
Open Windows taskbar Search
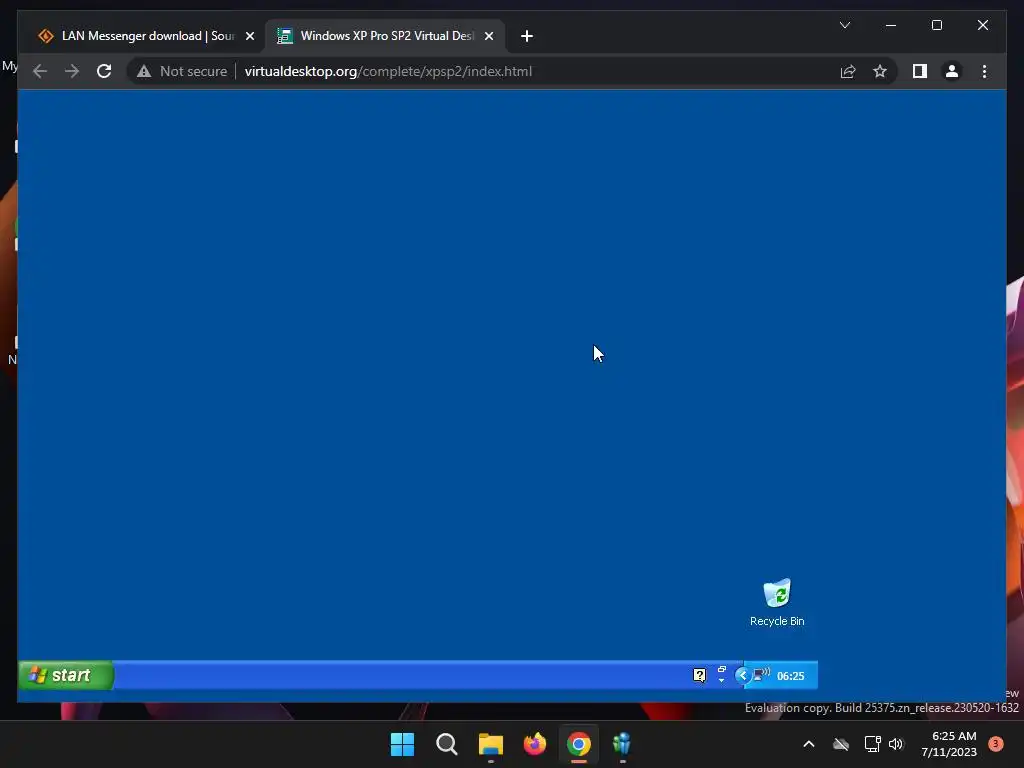click(x=447, y=744)
